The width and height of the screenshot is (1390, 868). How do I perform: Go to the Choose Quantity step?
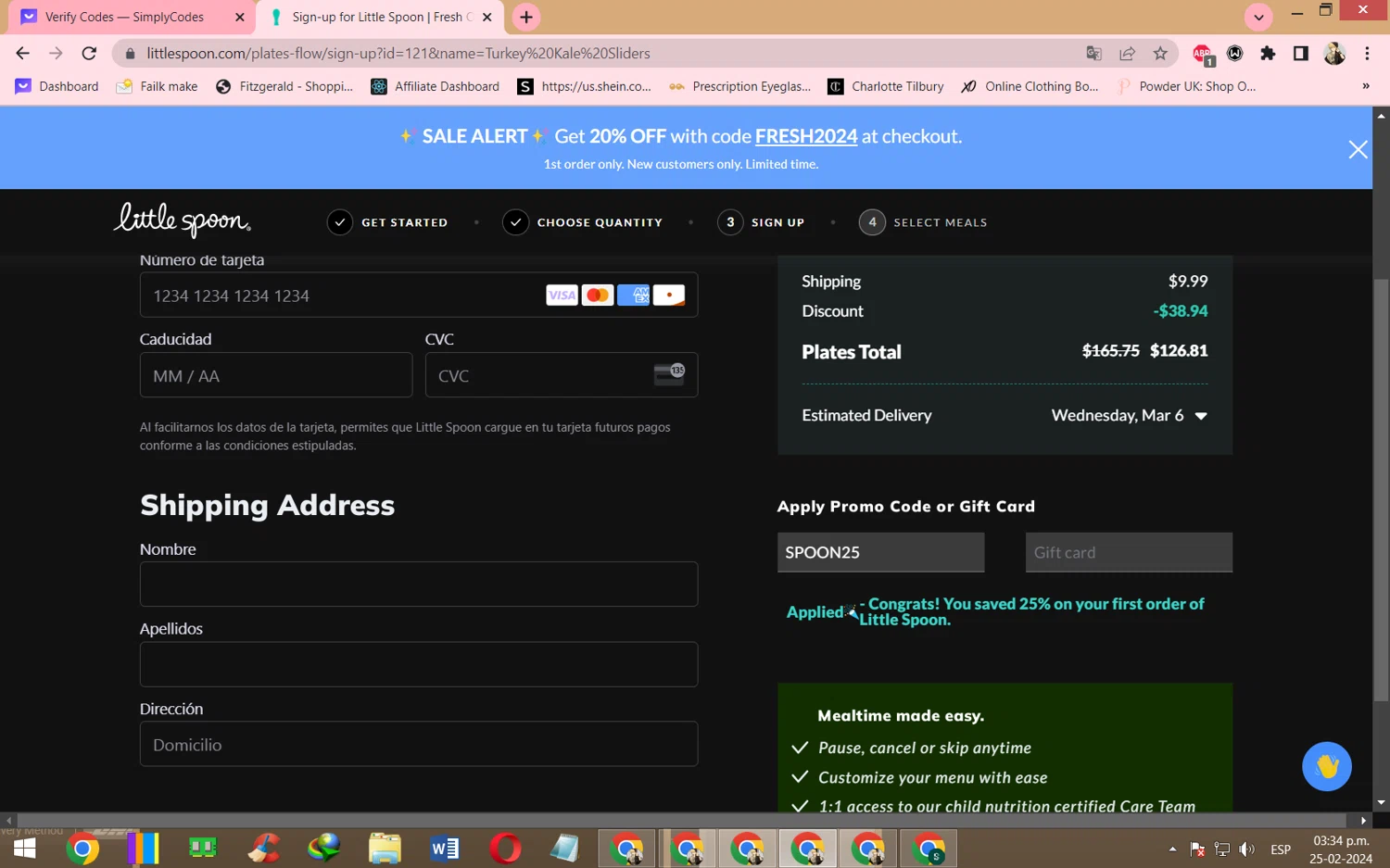583,222
